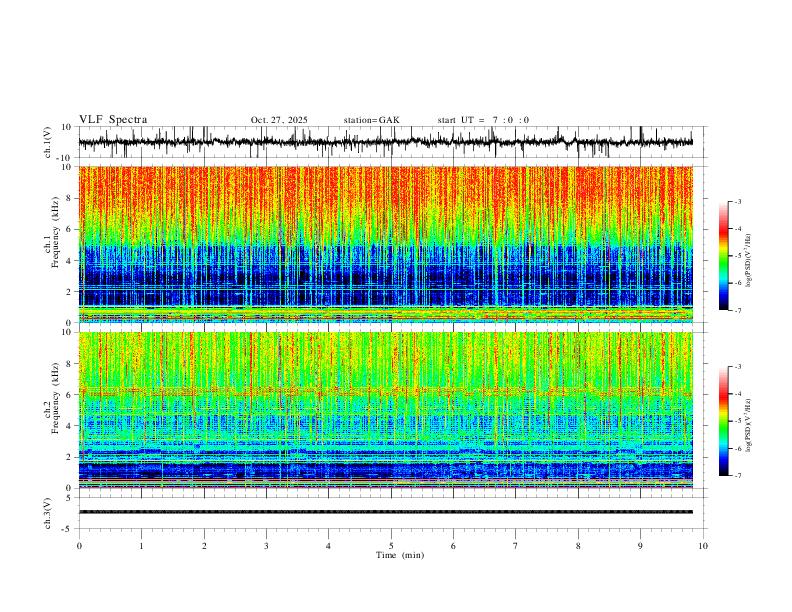This screenshot has width=792, height=612.
Task: Click the 8 kHz tick on ch.2 frequency axis
Action: tap(69, 364)
